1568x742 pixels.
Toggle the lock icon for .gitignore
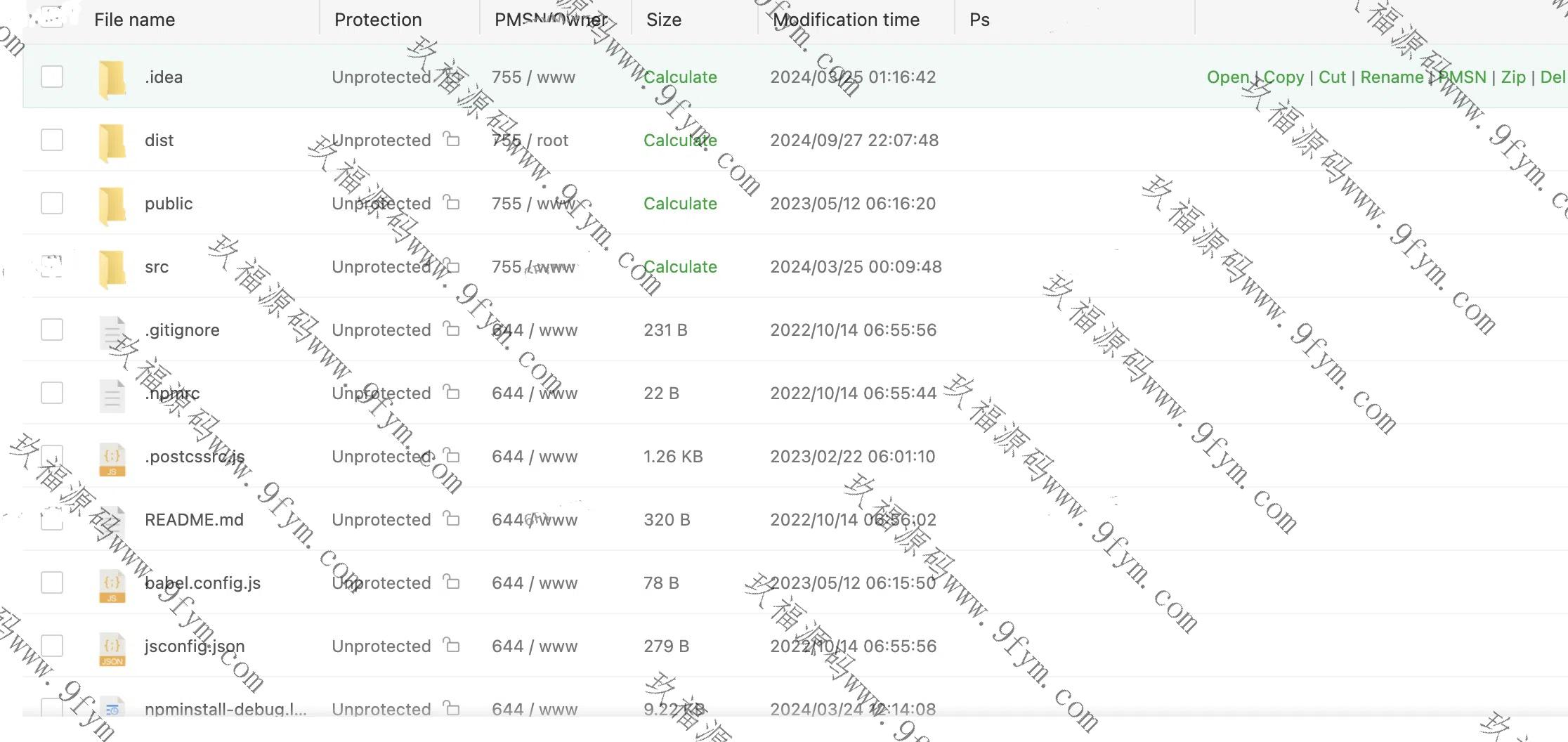[x=452, y=329]
